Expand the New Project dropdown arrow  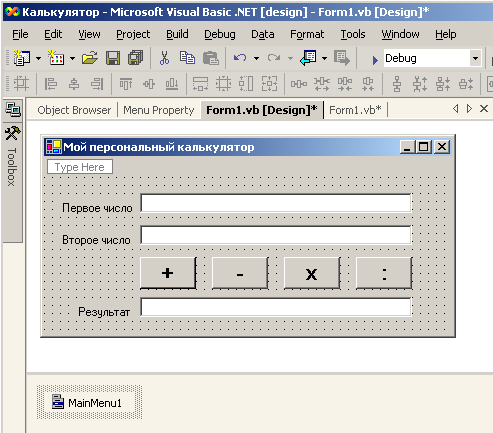click(x=39, y=58)
